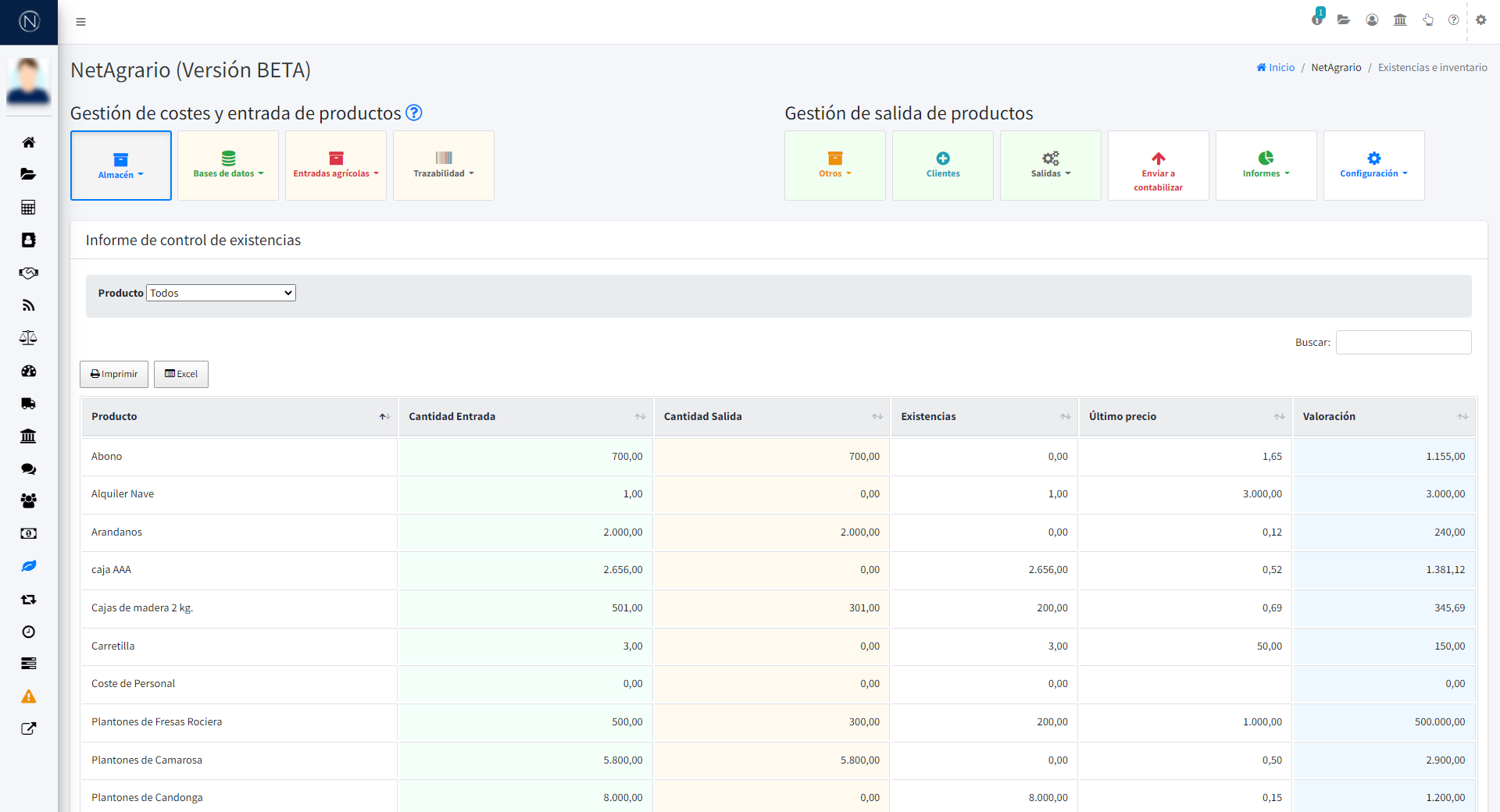1500x812 pixels.
Task: Open the home icon in left sidebar
Action: coord(29,142)
